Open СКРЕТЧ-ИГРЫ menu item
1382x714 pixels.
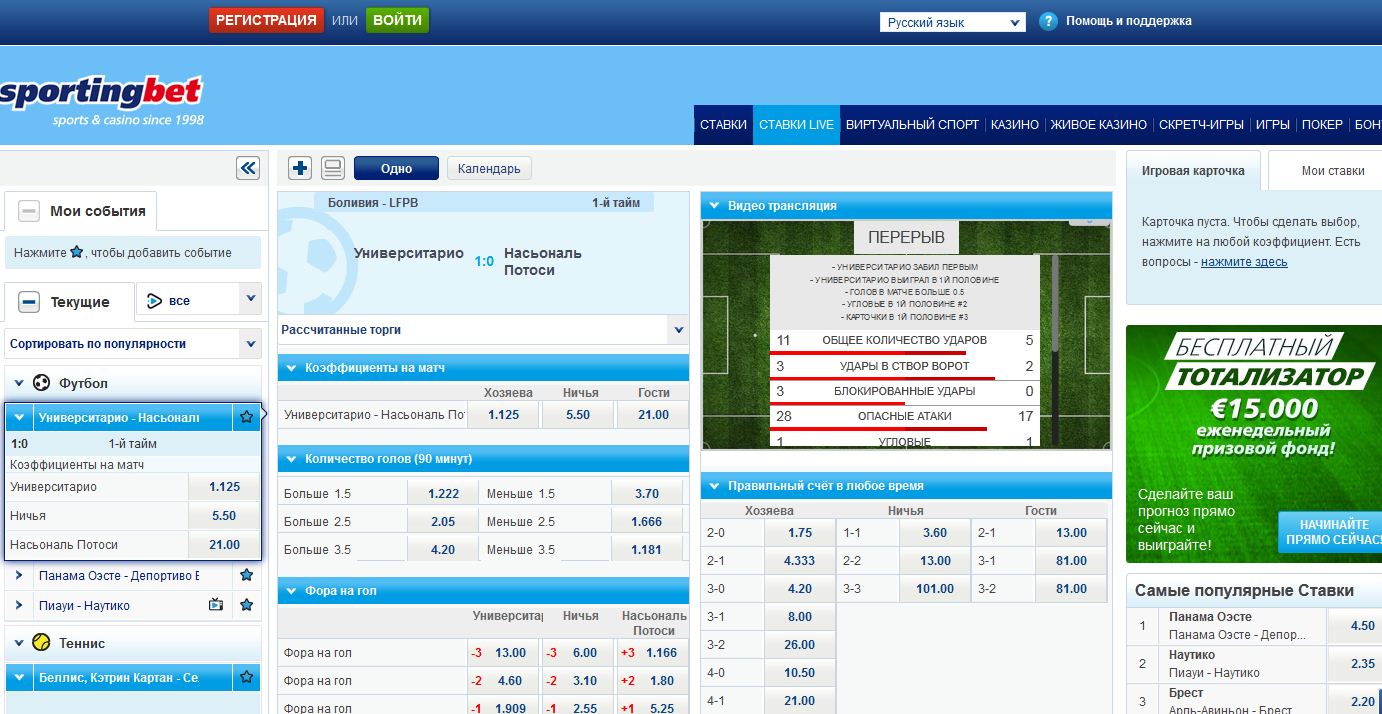pyautogui.click(x=1201, y=125)
